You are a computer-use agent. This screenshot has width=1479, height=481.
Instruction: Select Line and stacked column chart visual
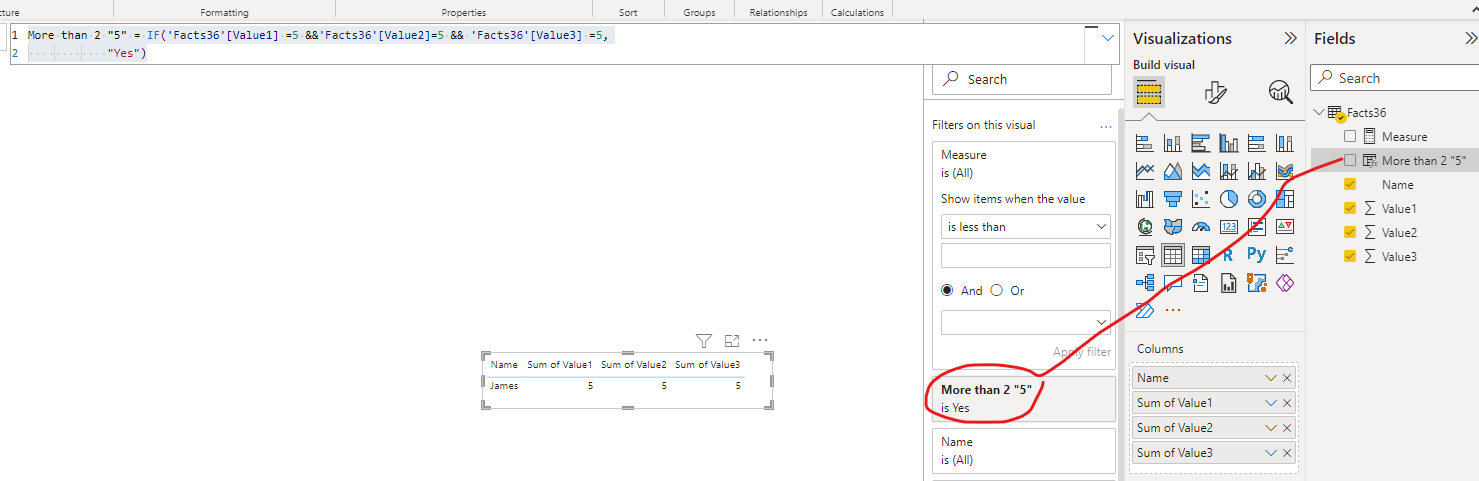click(x=1229, y=171)
